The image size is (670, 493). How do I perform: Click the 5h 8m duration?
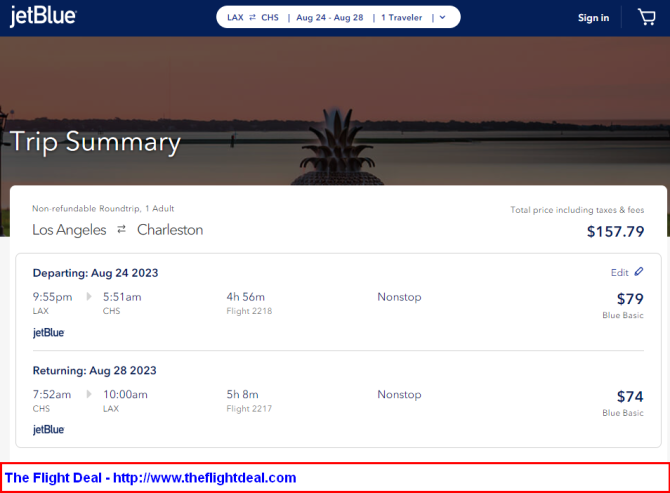(x=242, y=394)
